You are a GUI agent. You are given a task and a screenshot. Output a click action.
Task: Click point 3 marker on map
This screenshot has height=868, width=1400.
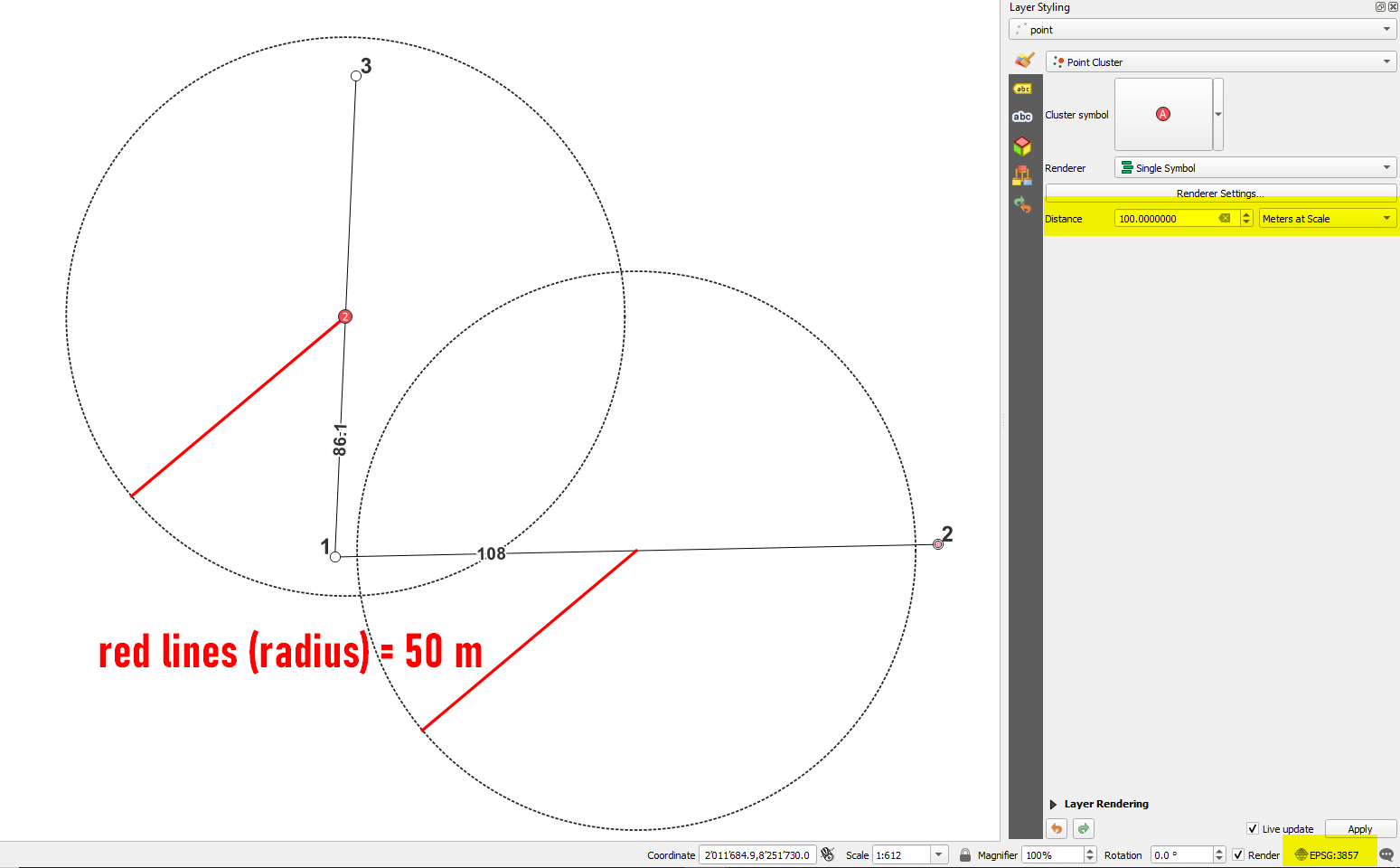[356, 76]
